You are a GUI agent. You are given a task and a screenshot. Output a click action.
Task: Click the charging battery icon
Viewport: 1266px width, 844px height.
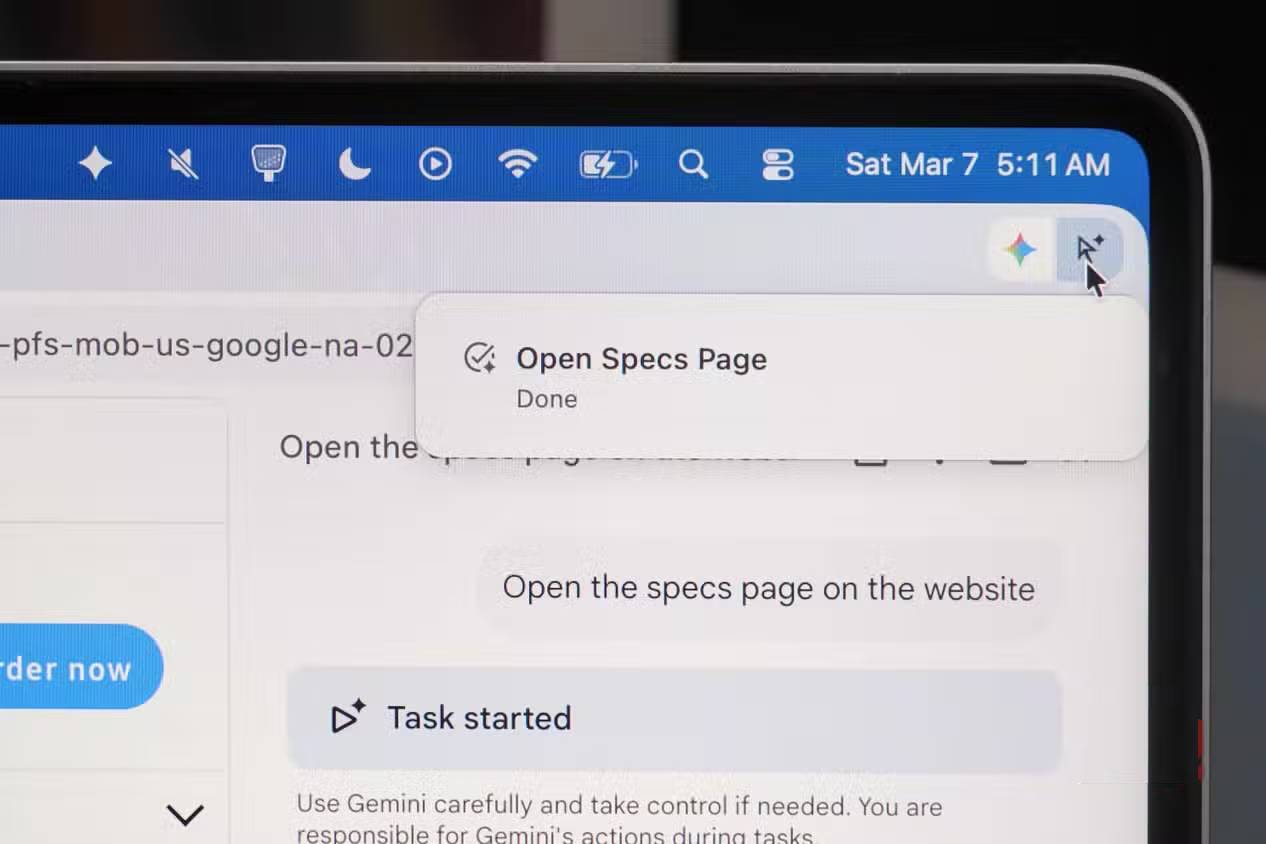click(607, 164)
